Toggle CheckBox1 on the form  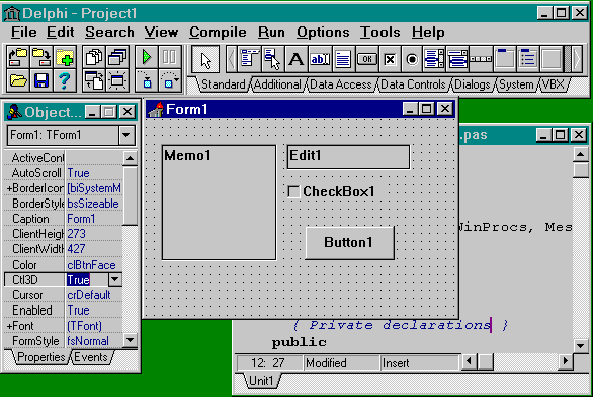293,191
